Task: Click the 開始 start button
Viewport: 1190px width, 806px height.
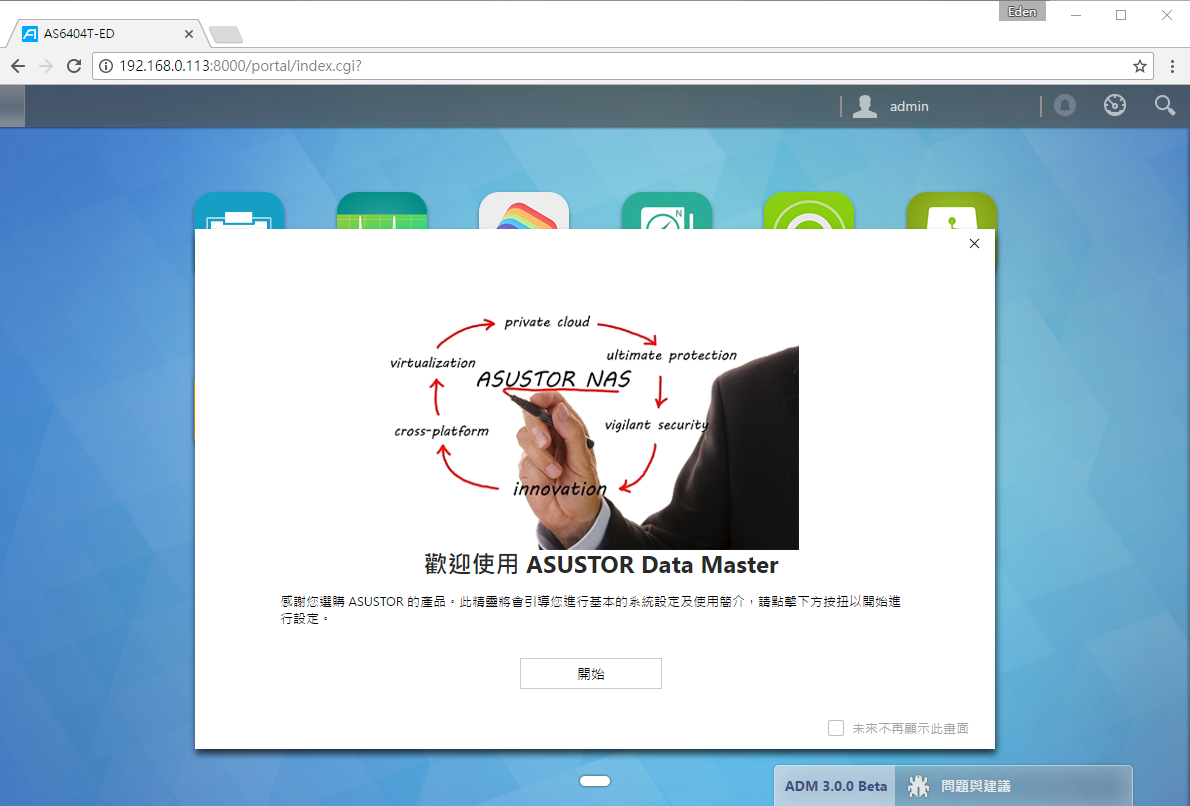Action: coord(590,673)
